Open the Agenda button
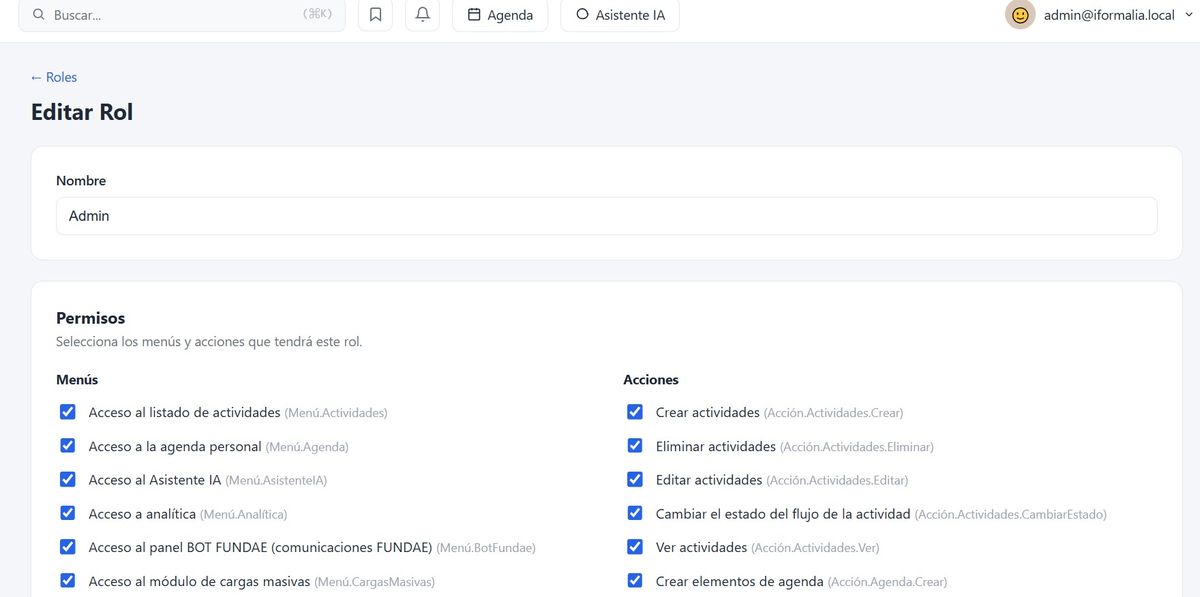 (500, 15)
